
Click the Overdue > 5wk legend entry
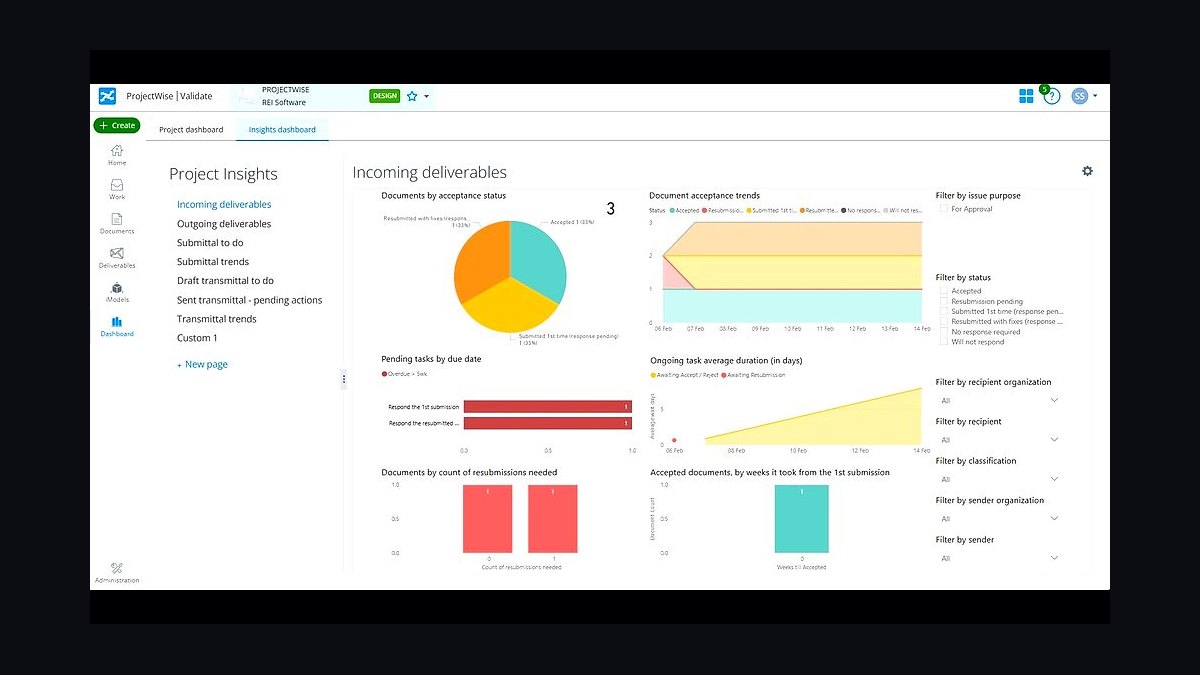point(404,374)
